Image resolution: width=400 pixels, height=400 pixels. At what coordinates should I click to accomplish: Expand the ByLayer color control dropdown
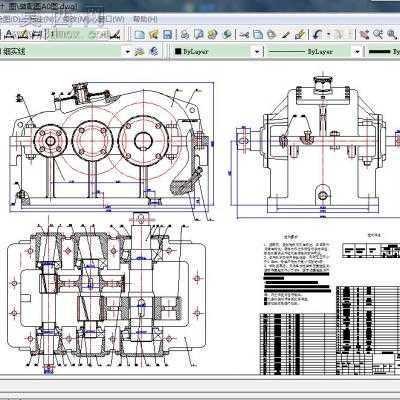pyautogui.click(x=257, y=52)
